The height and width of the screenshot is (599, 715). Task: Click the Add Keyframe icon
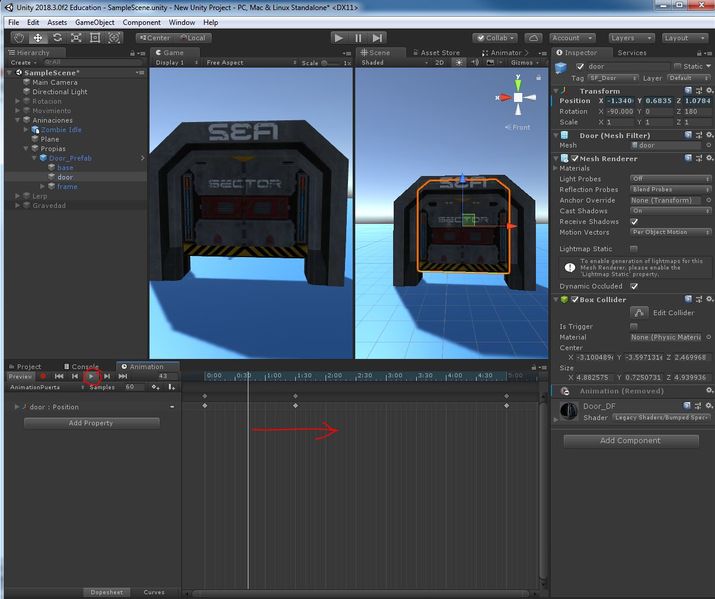pos(155,387)
